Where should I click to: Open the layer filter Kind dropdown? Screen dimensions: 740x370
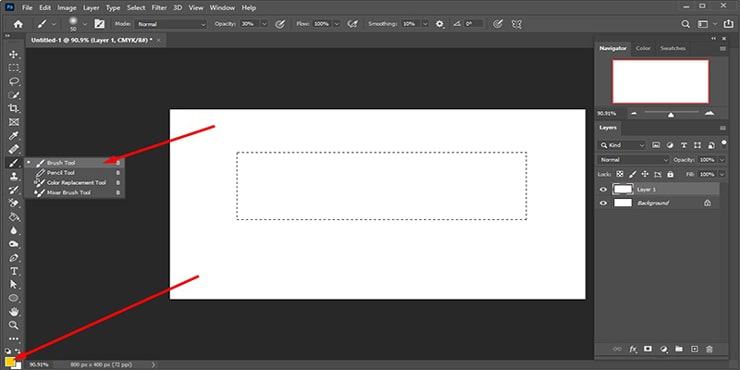click(x=622, y=145)
